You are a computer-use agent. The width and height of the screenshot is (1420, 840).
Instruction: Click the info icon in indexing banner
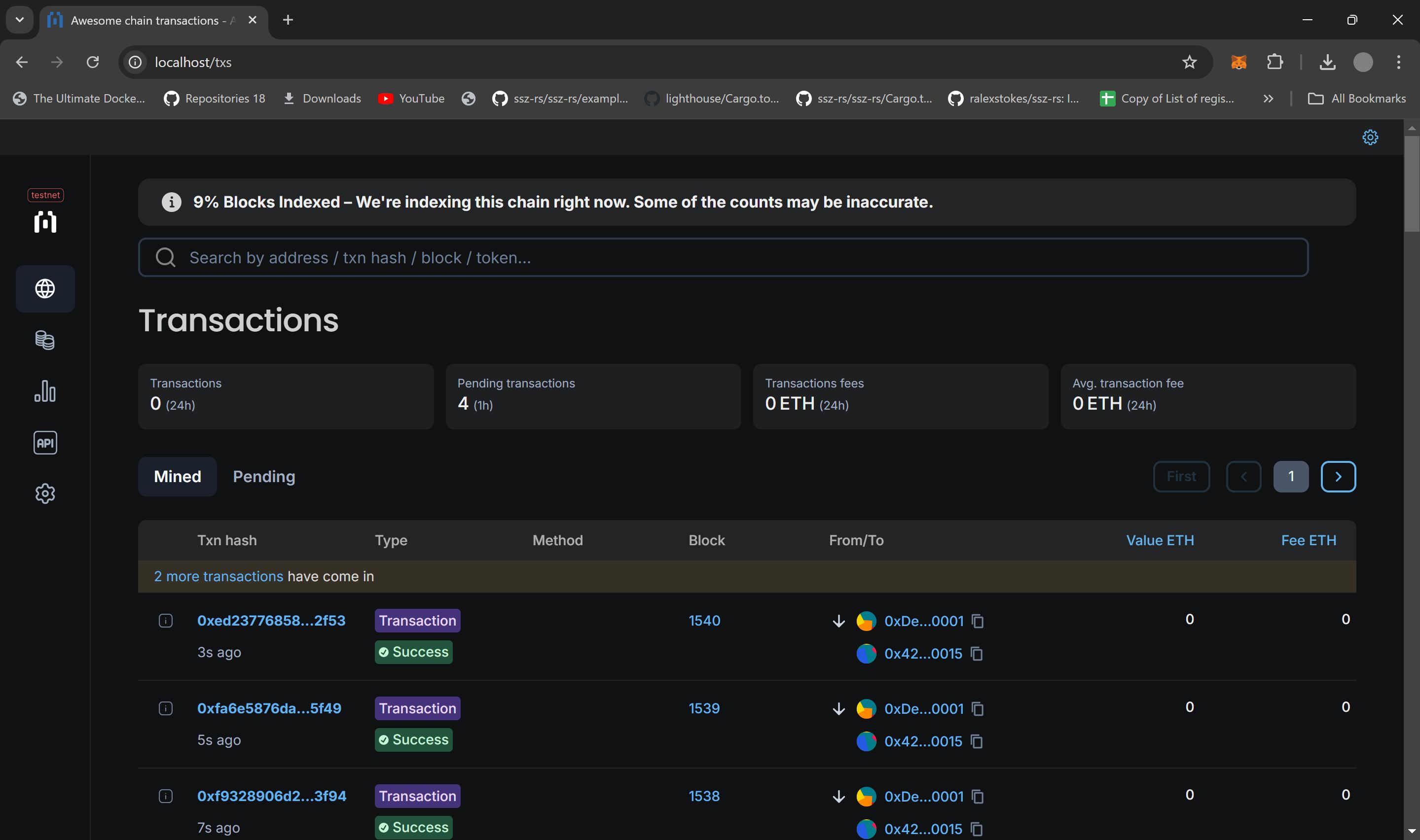pyautogui.click(x=172, y=202)
